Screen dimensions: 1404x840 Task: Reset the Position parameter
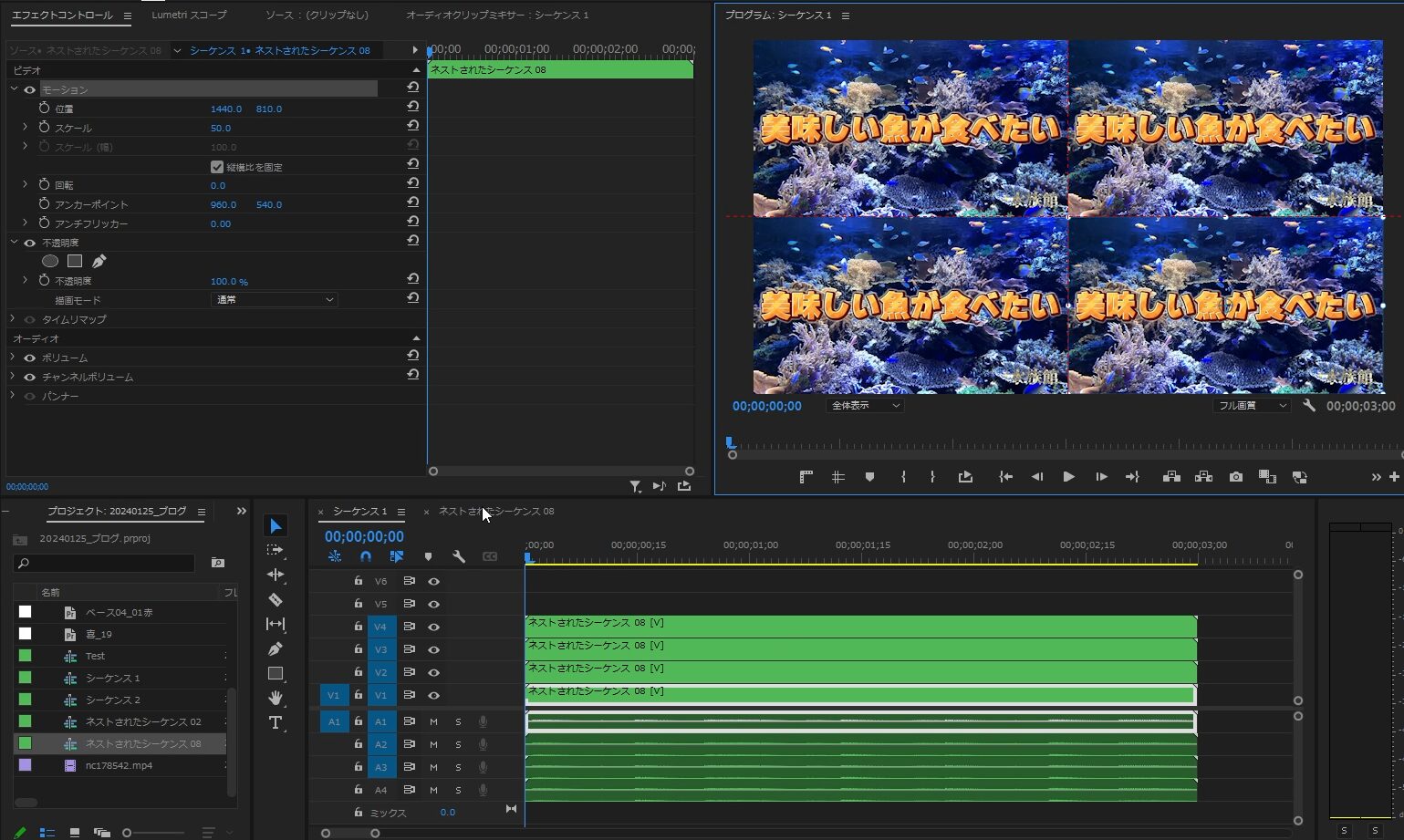(413, 107)
